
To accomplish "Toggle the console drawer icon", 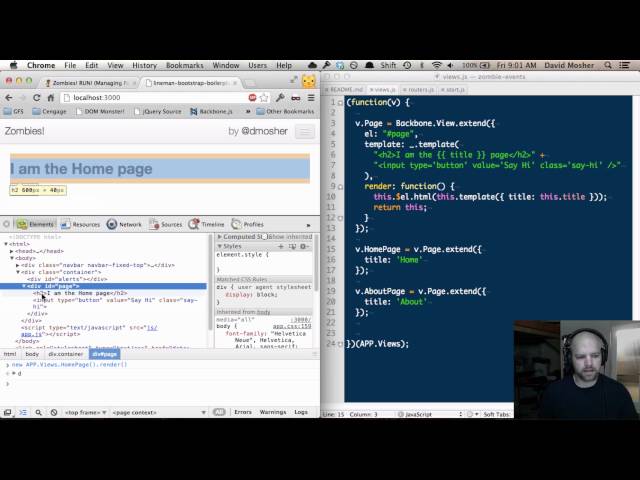I will click(23, 413).
